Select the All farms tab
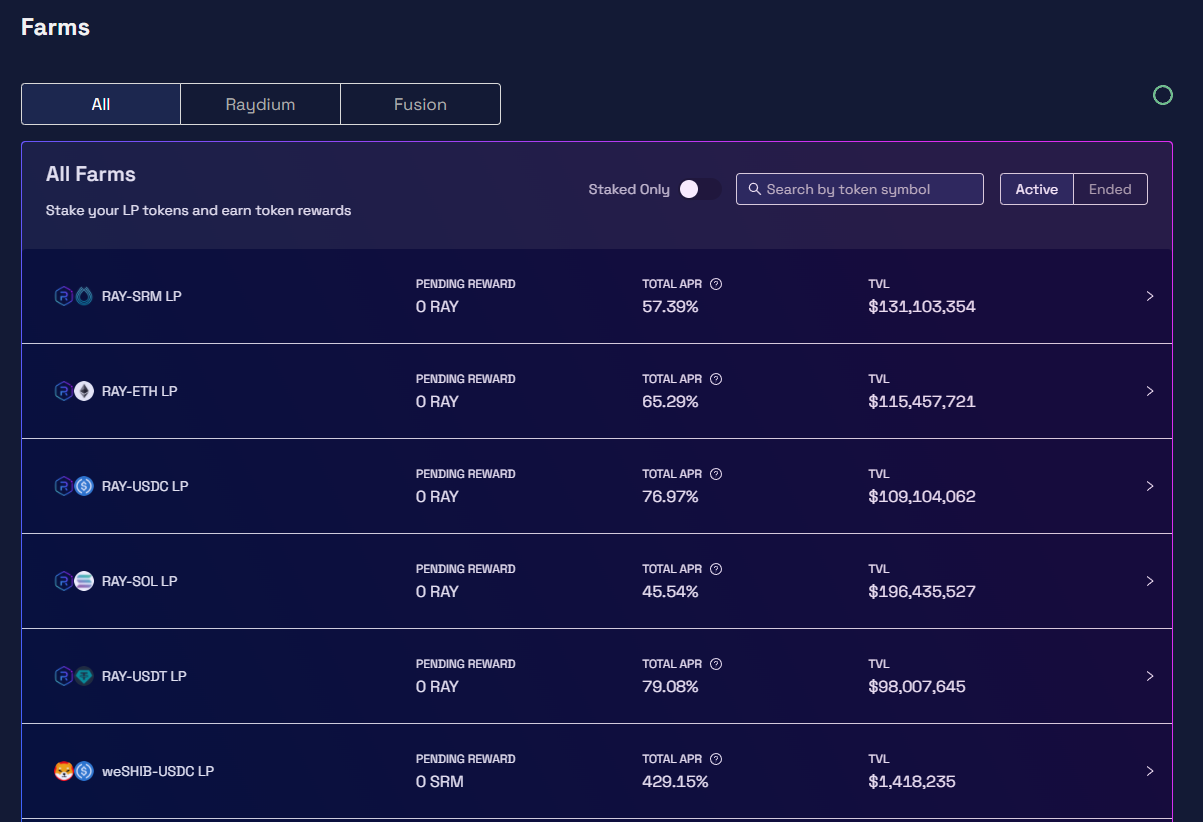 pyautogui.click(x=101, y=104)
